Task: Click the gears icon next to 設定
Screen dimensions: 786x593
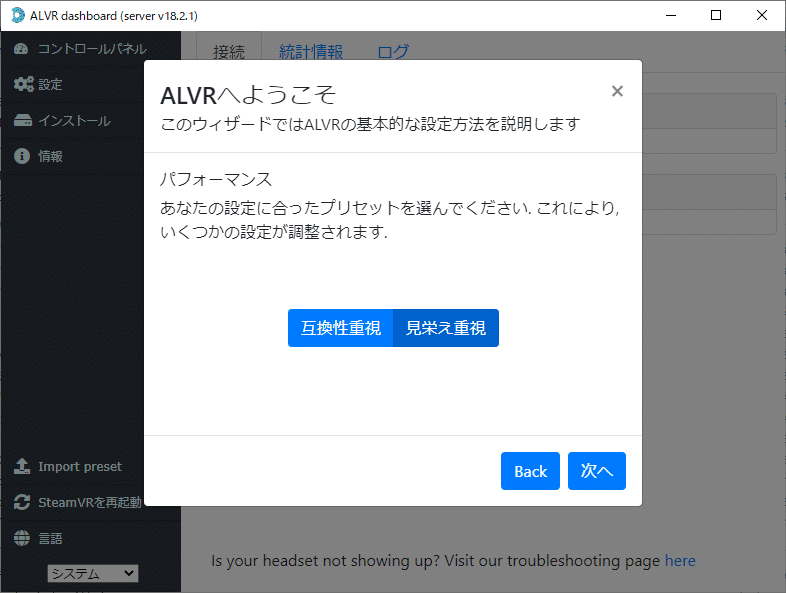Action: (23, 84)
